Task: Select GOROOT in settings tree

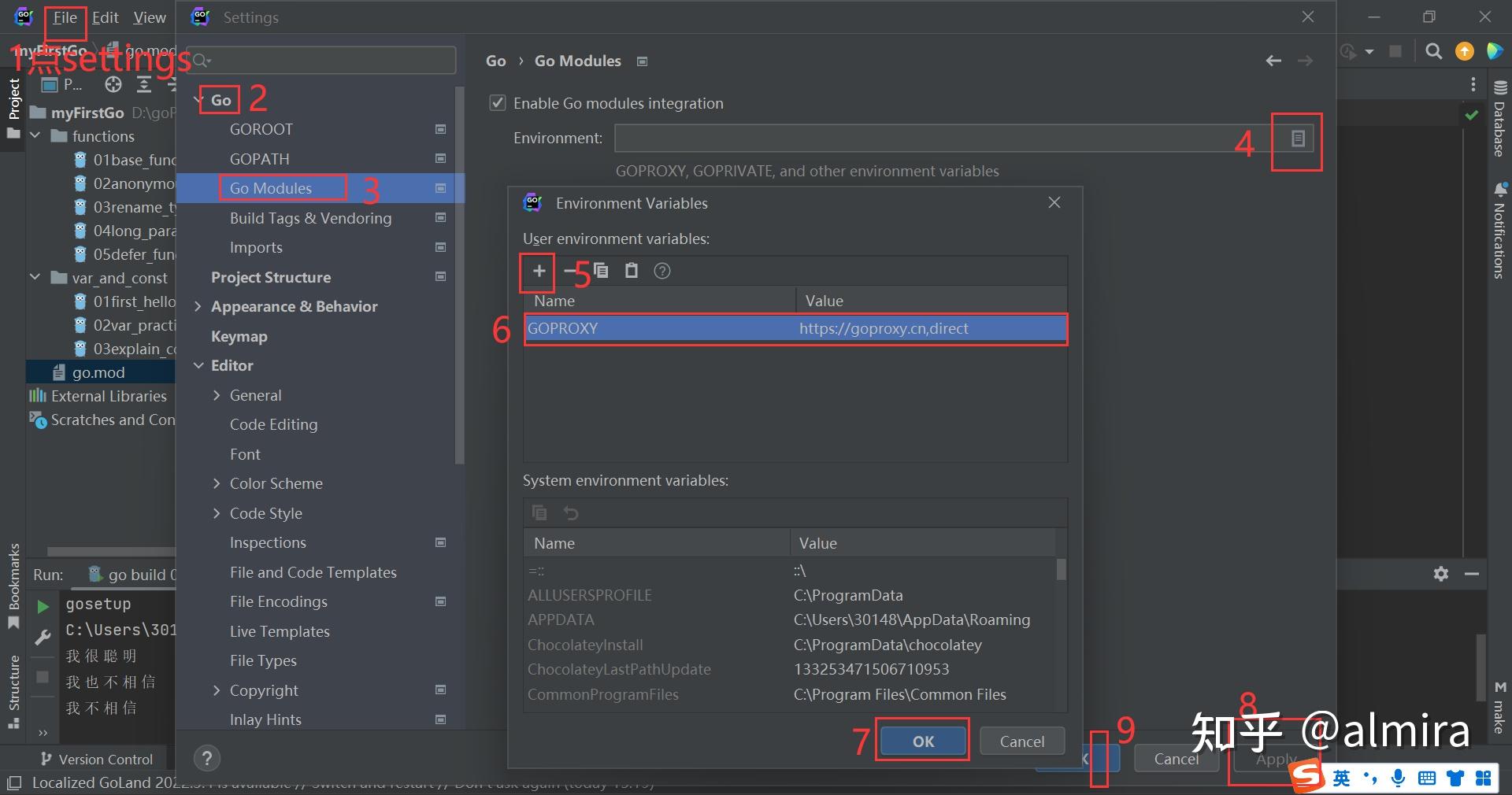Action: tap(261, 129)
